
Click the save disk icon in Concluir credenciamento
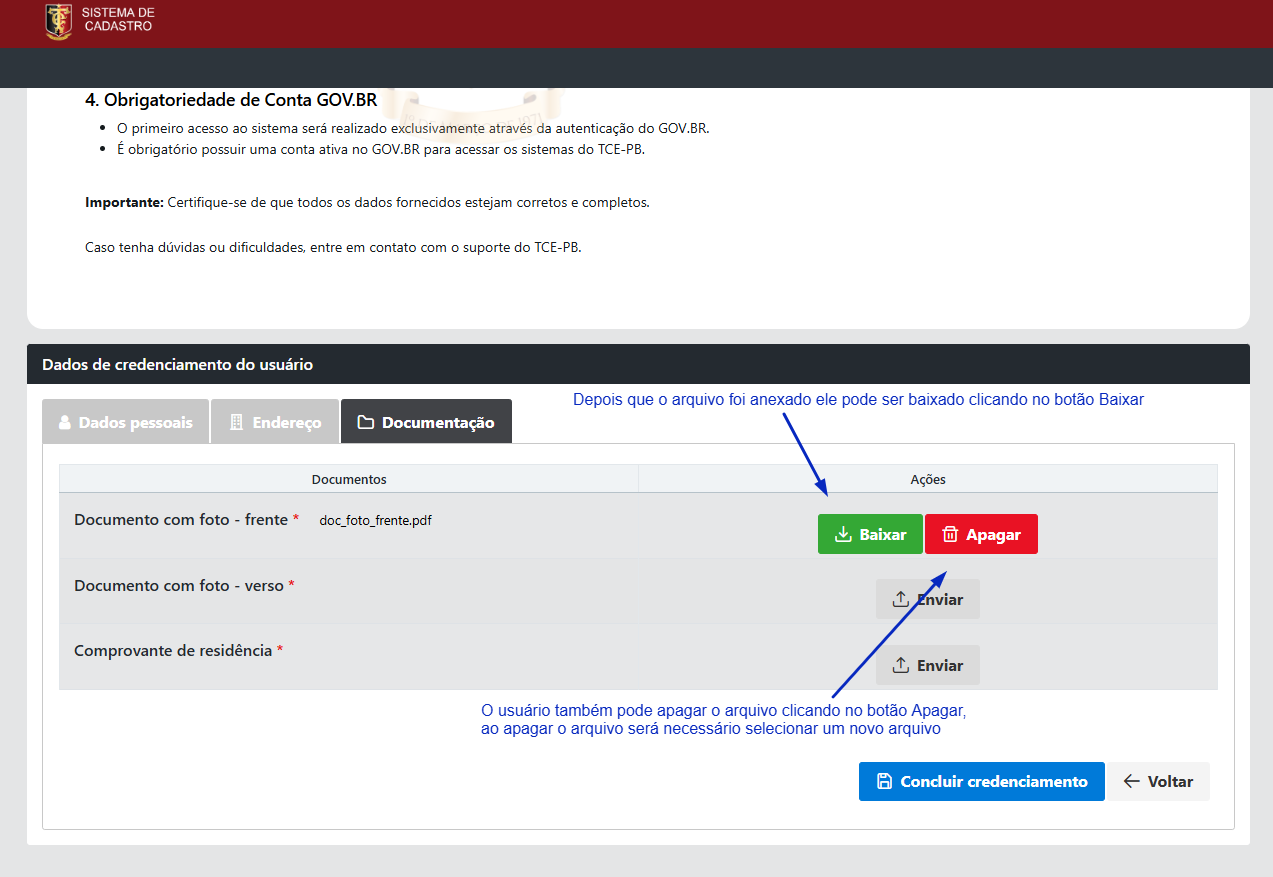coord(884,782)
